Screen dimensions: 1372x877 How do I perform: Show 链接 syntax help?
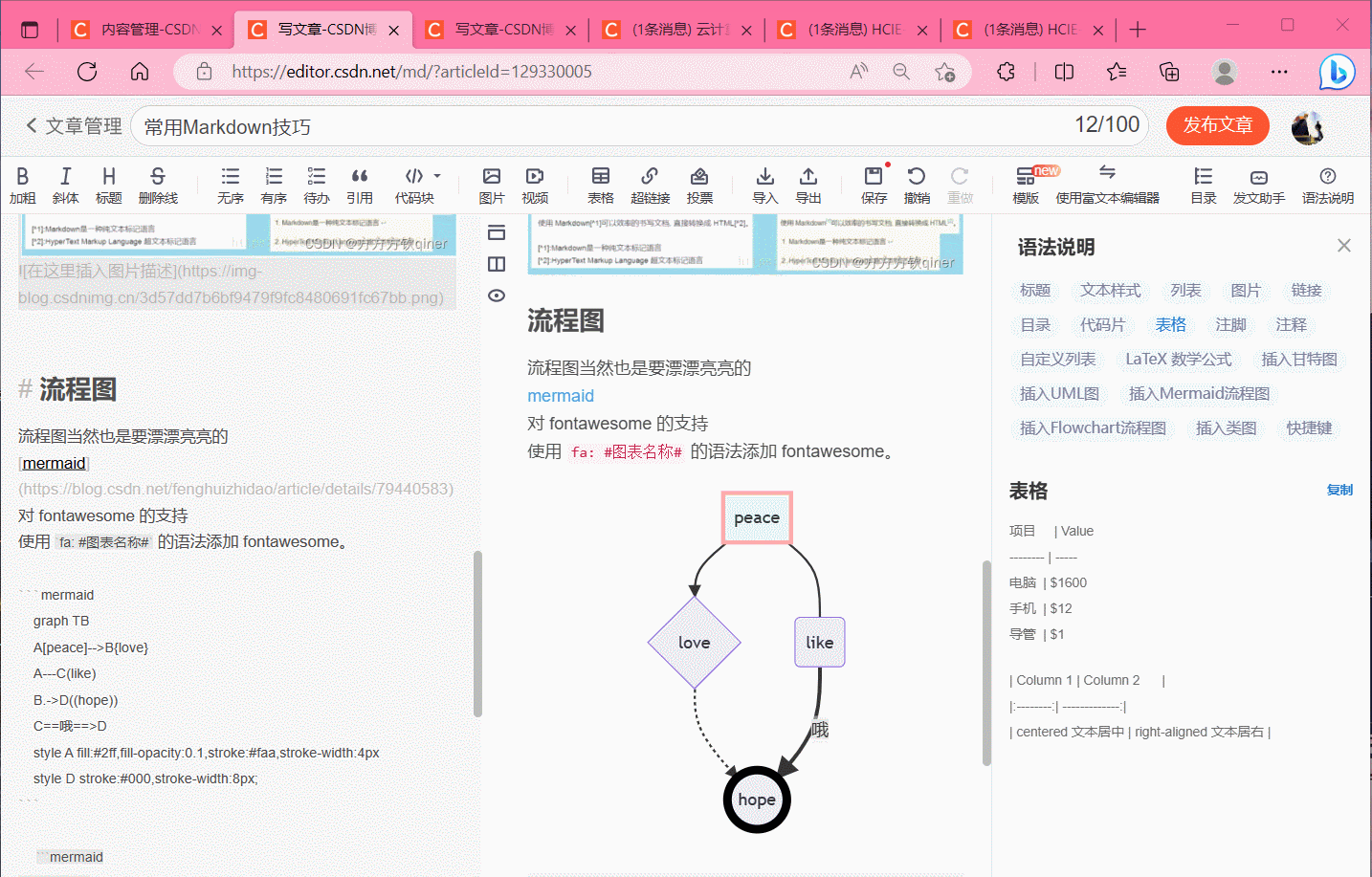click(x=1306, y=291)
